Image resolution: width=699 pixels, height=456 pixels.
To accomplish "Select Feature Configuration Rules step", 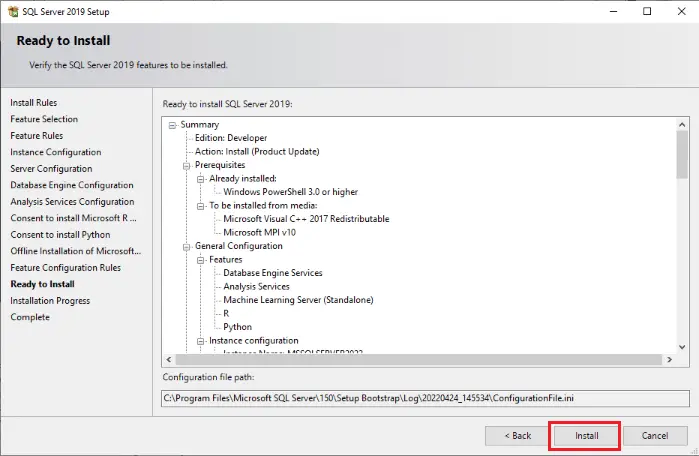I will click(x=66, y=267).
